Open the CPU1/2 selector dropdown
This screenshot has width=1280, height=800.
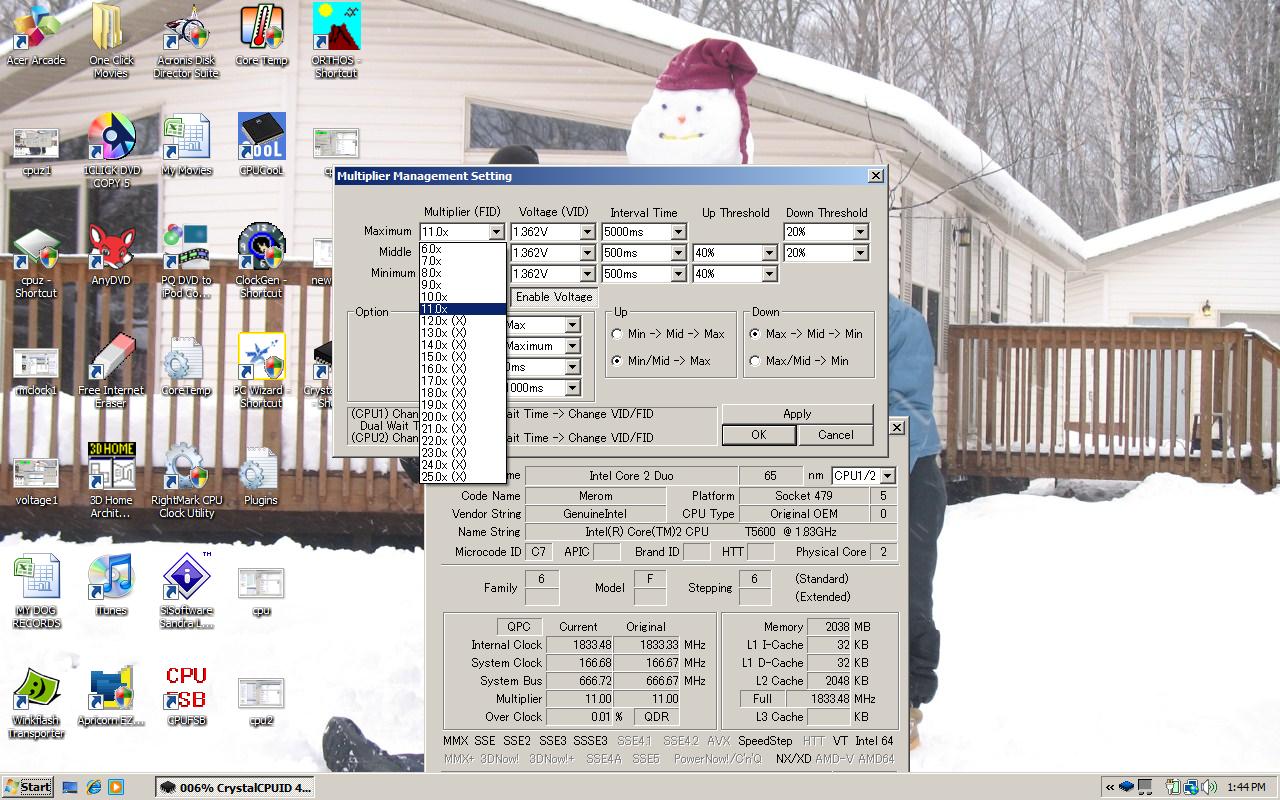[x=887, y=476]
